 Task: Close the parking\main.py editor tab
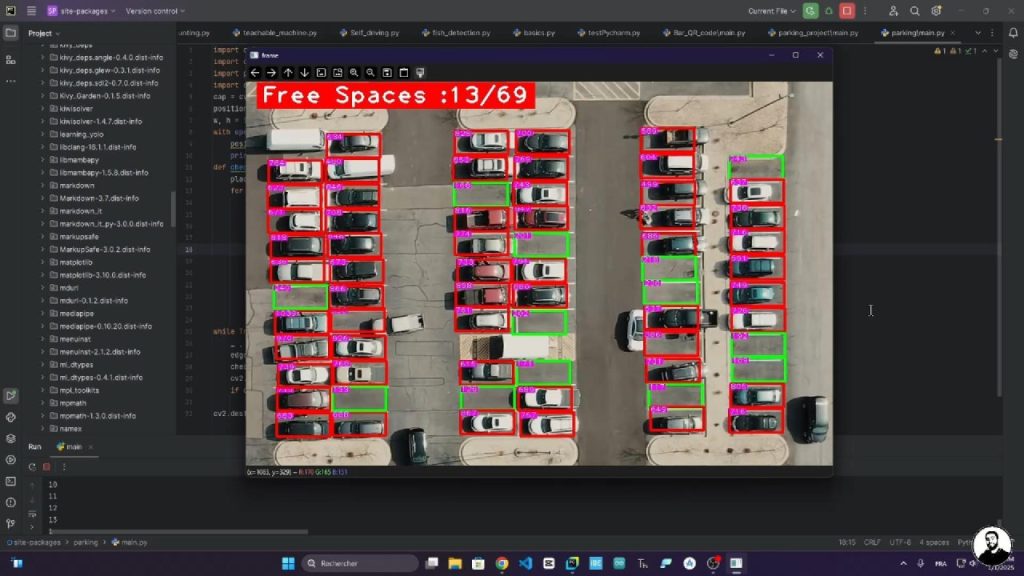pyautogui.click(x=953, y=33)
